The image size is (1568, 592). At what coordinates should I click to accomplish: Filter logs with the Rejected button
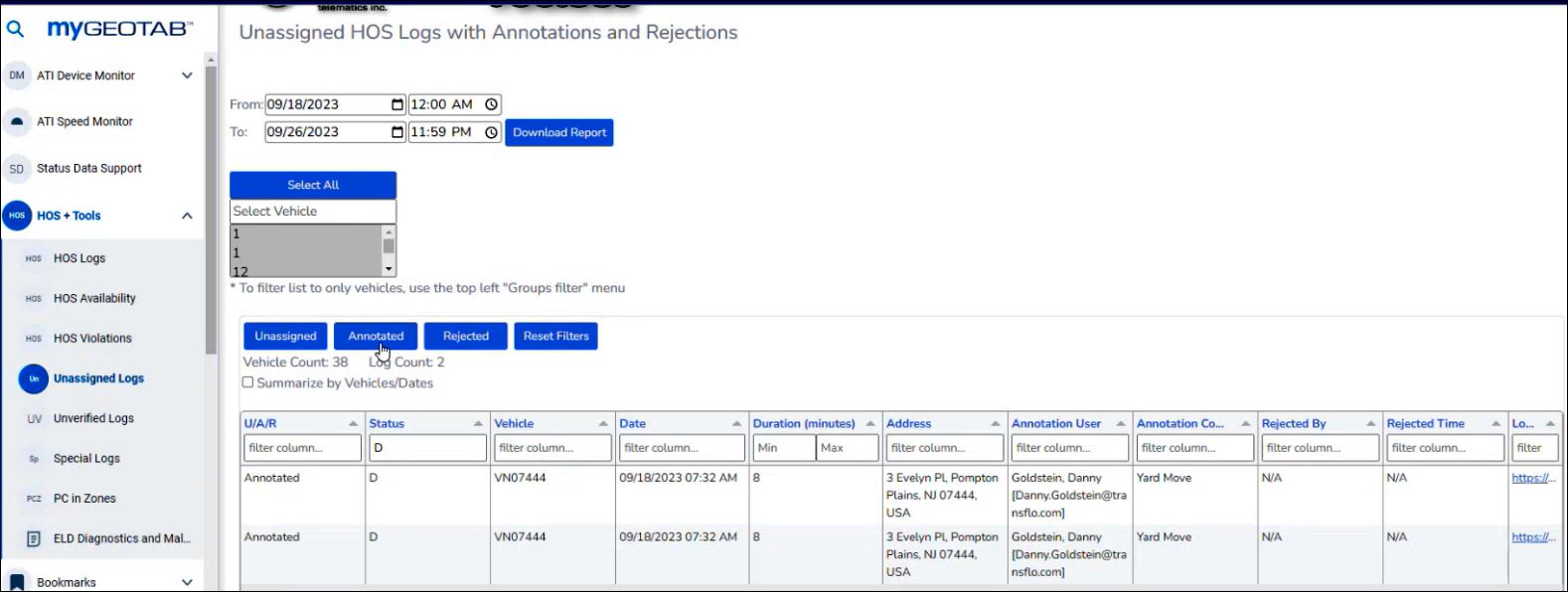click(465, 336)
